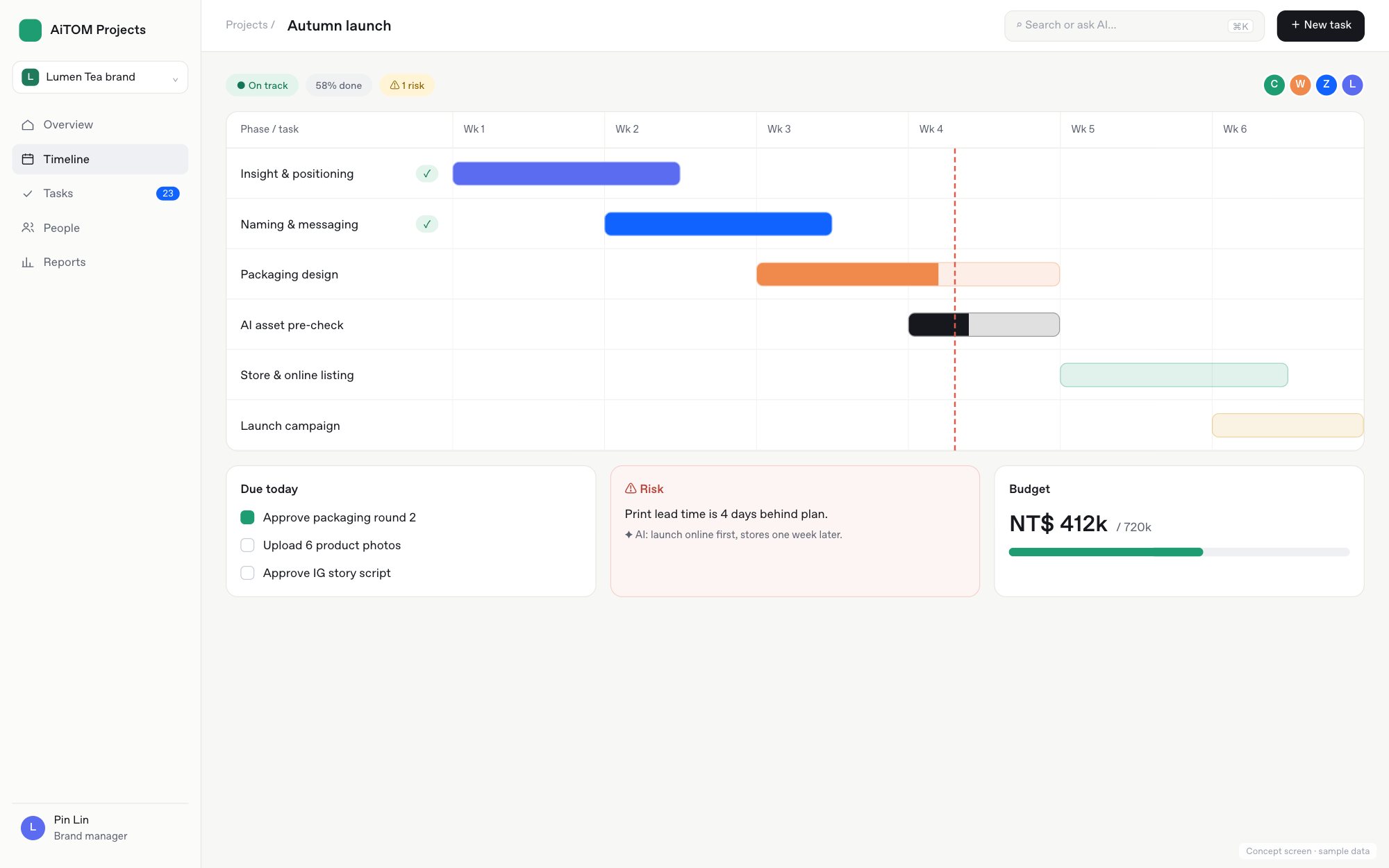Select the AI asset pre-check bar
Screen dimensions: 1389x868
coord(983,325)
